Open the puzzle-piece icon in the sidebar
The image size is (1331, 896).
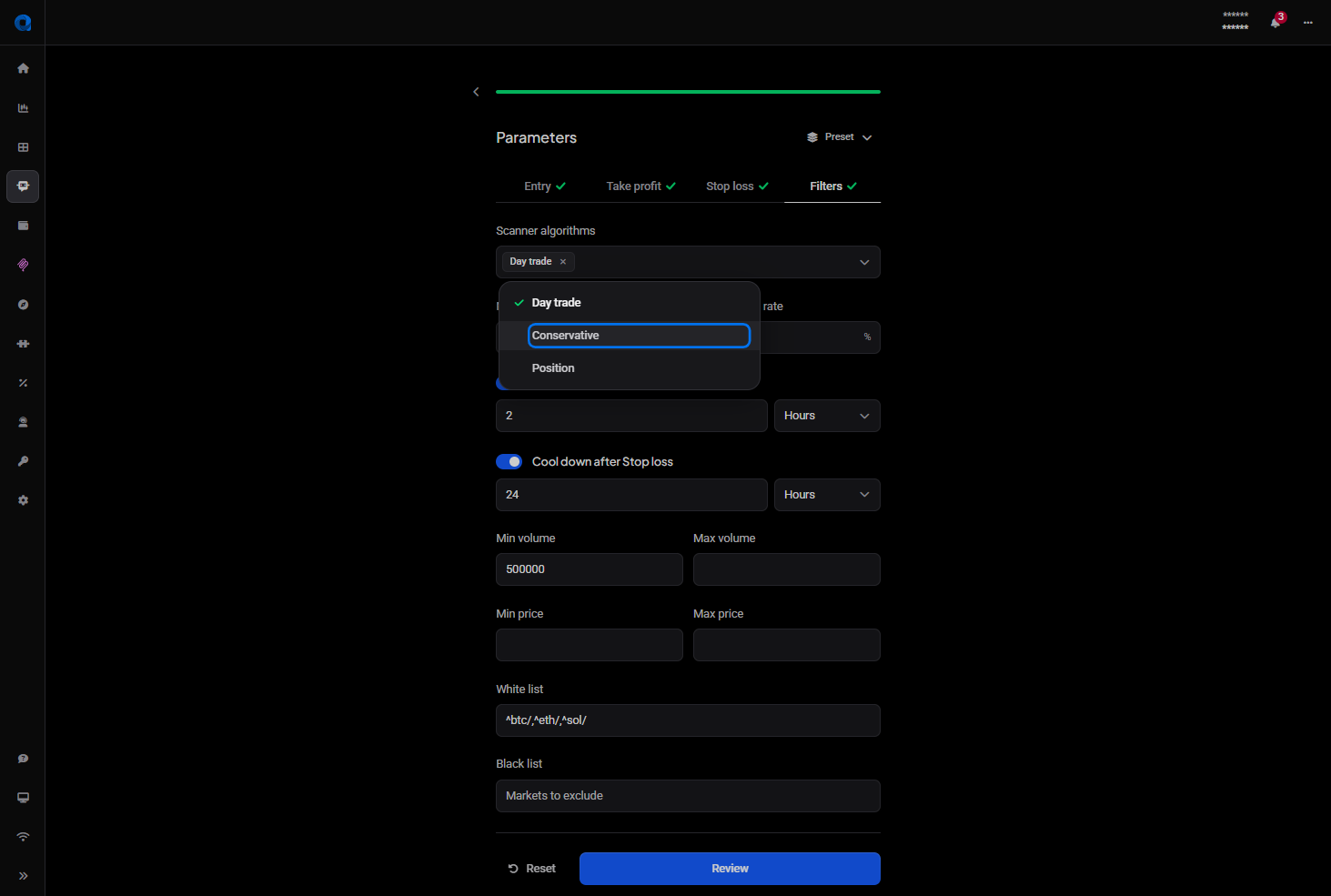point(23,344)
